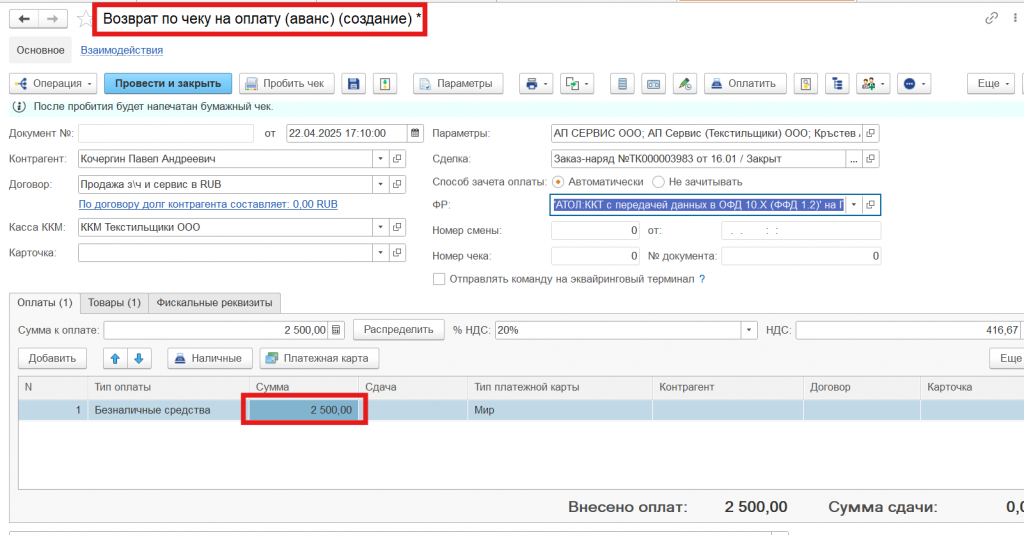Copy document link with chain icon
Viewport: 1024px width, 535px height.
[991, 18]
